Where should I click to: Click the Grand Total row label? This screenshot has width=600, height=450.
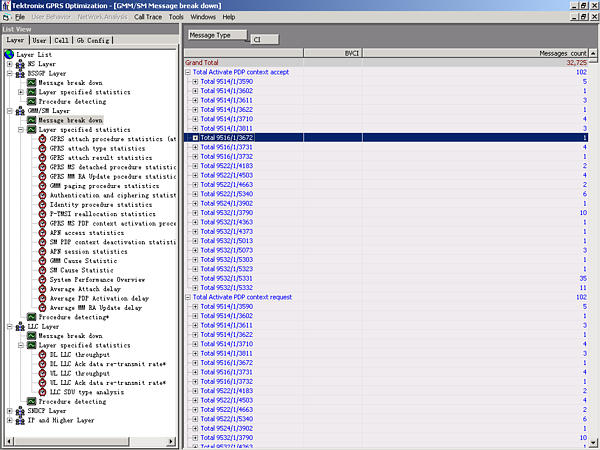(x=202, y=62)
